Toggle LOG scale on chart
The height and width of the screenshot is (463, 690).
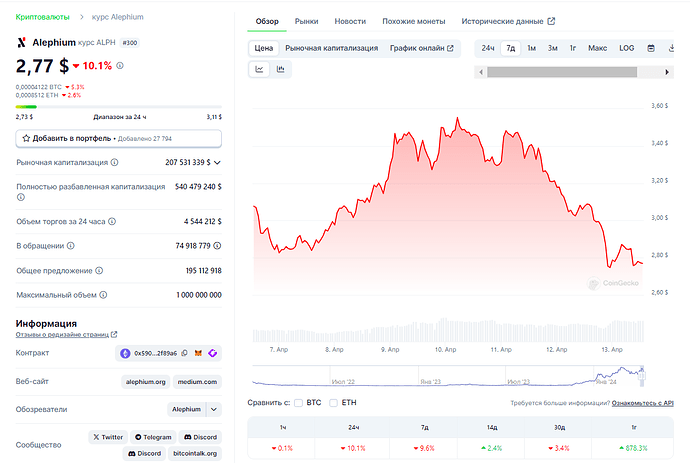coord(627,48)
